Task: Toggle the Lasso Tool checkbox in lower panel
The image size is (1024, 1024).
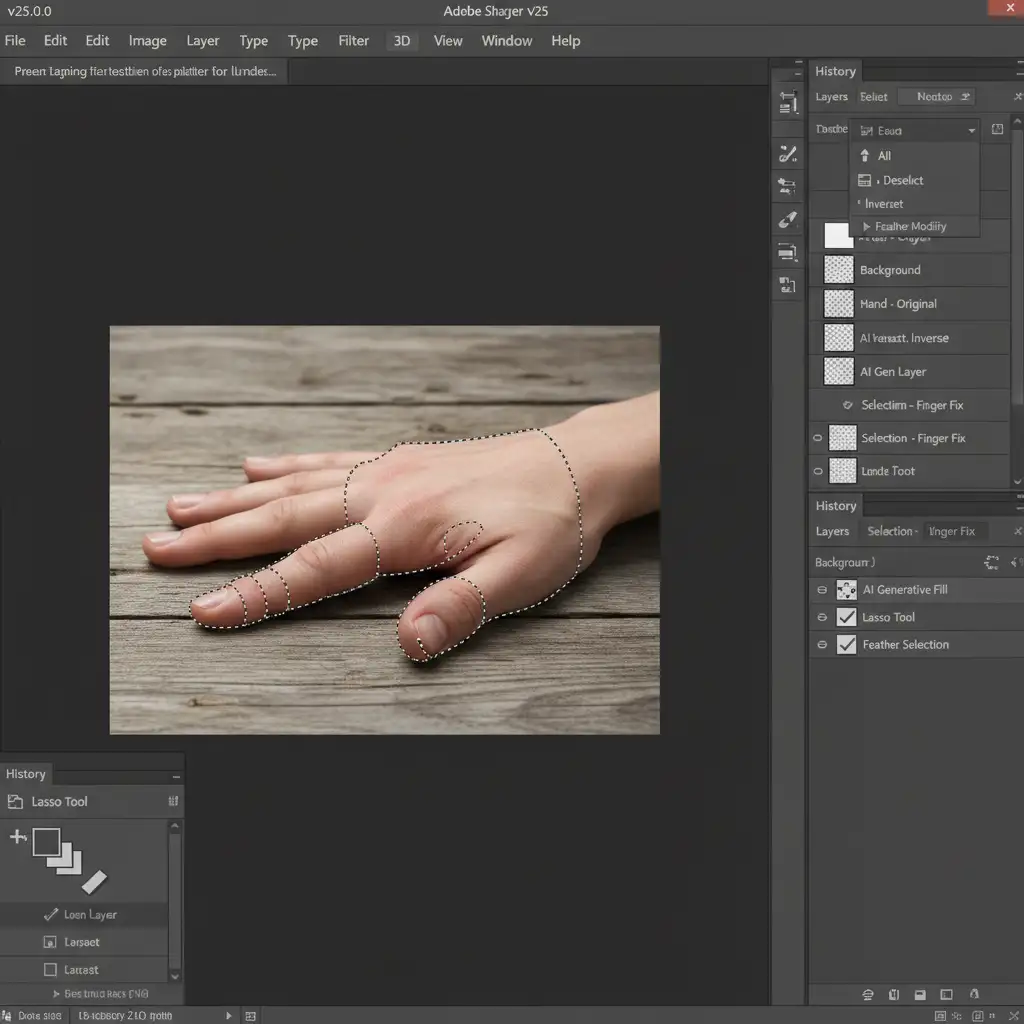Action: (846, 617)
